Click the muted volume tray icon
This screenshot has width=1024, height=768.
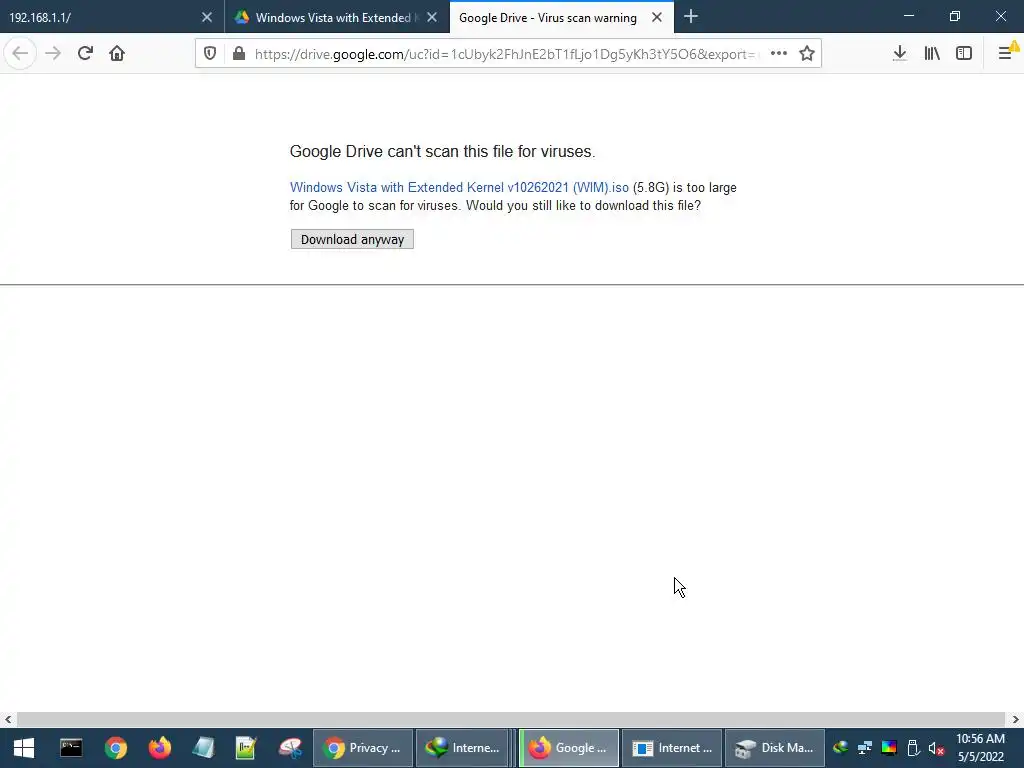[x=936, y=748]
